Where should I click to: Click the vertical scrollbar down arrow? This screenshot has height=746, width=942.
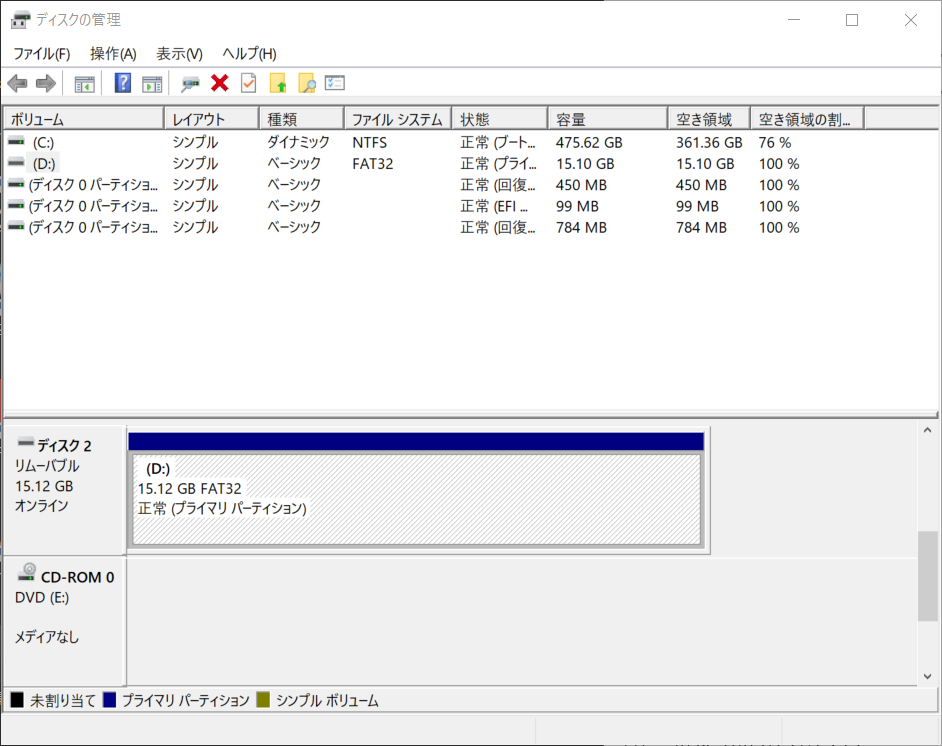[926, 676]
